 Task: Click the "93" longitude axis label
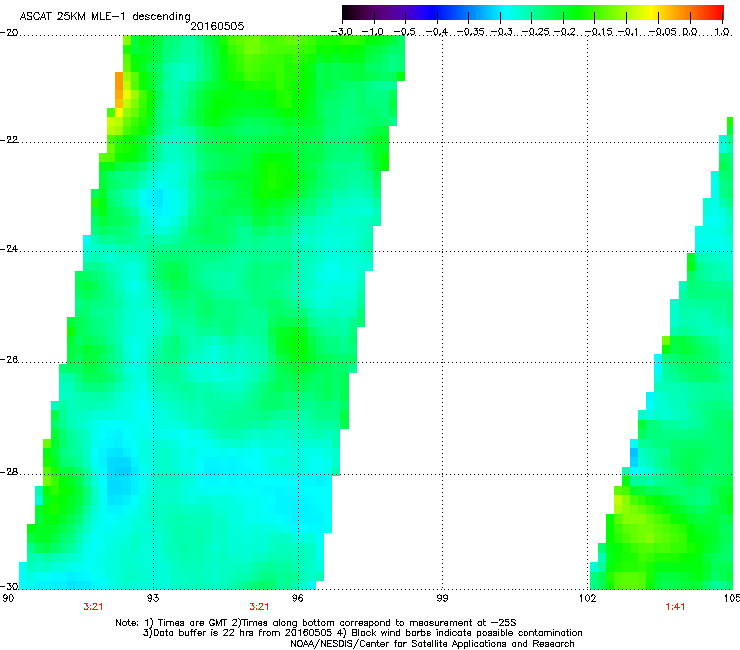click(x=153, y=598)
